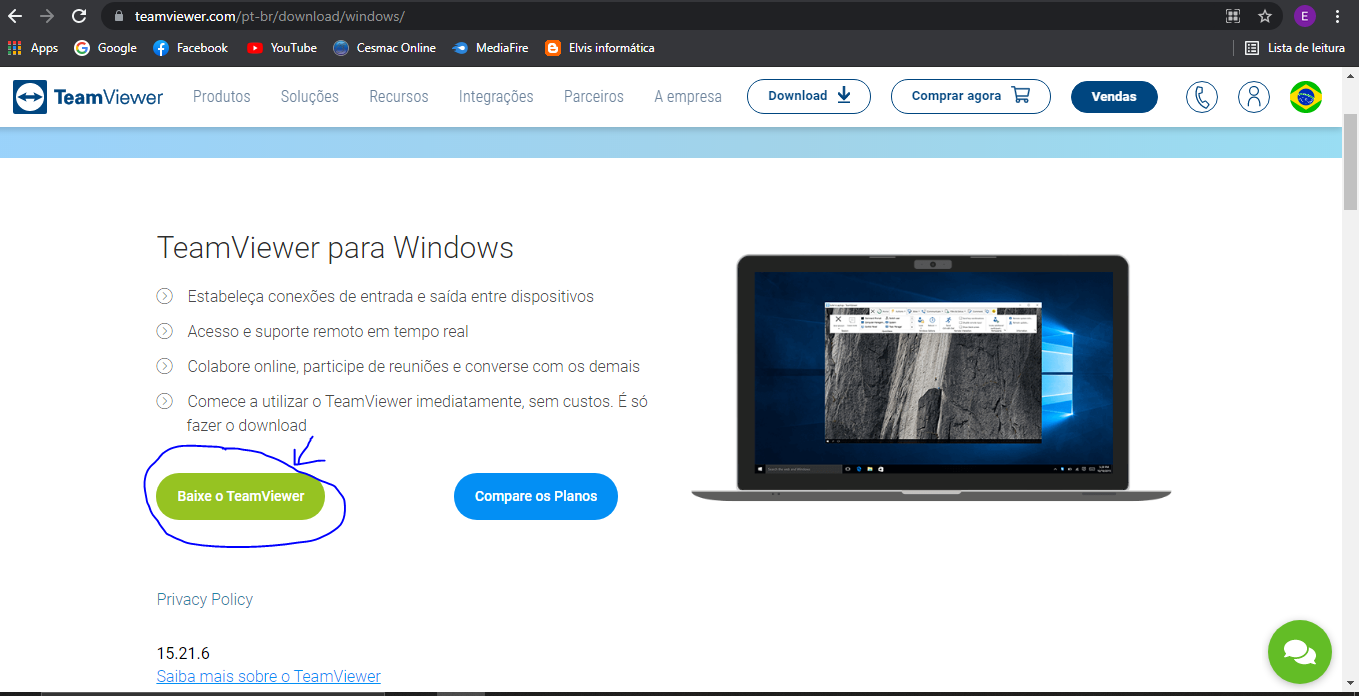1359x696 pixels.
Task: Click 'Acesso e suporte remoto em tempo real'
Action: pos(328,331)
